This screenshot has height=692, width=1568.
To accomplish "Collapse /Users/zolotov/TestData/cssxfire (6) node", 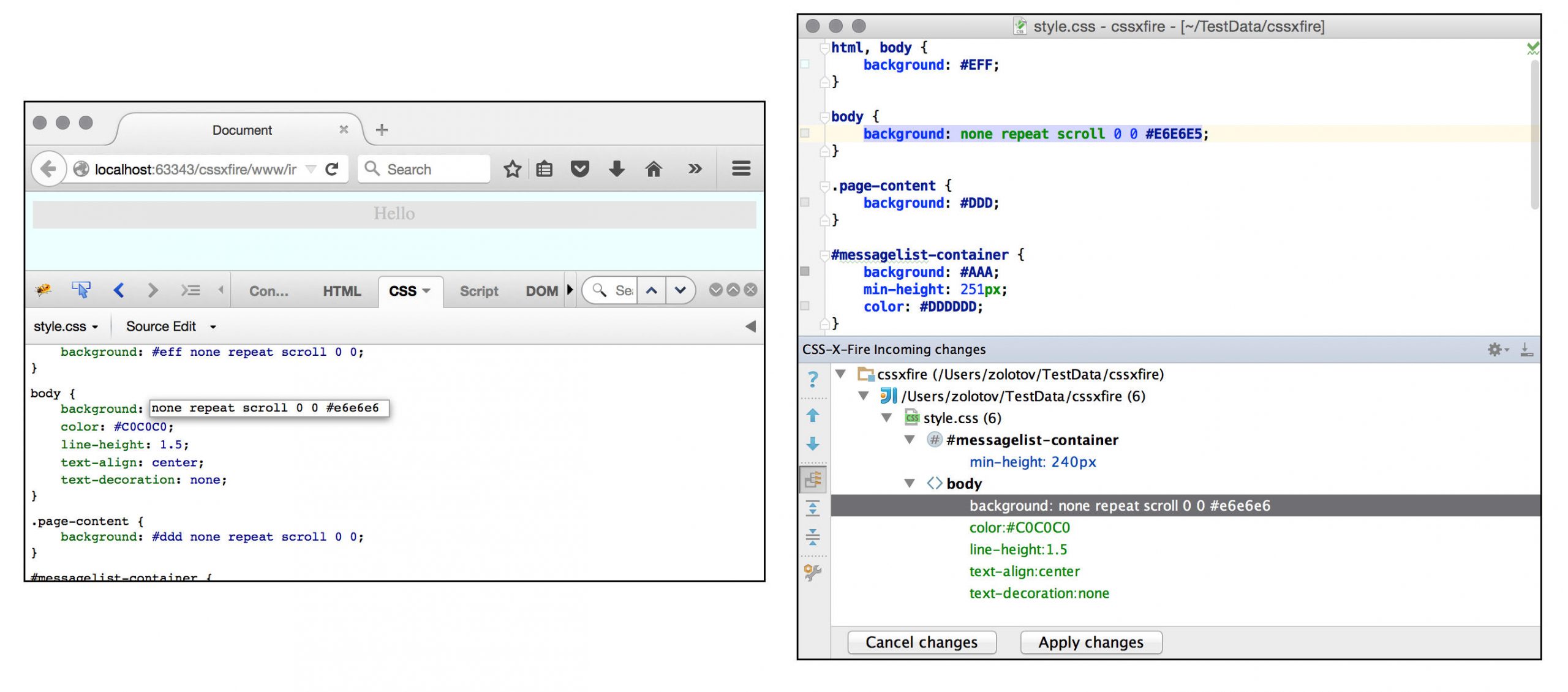I will (864, 396).
